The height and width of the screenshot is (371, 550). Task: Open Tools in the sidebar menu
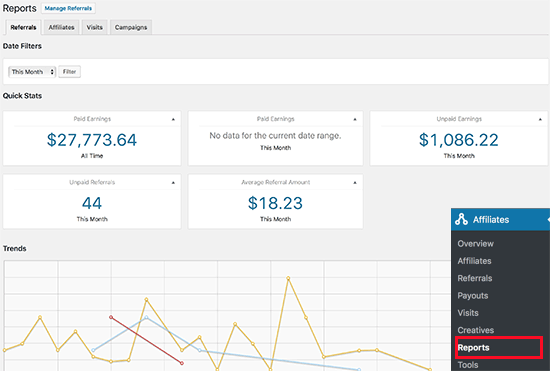(468, 365)
